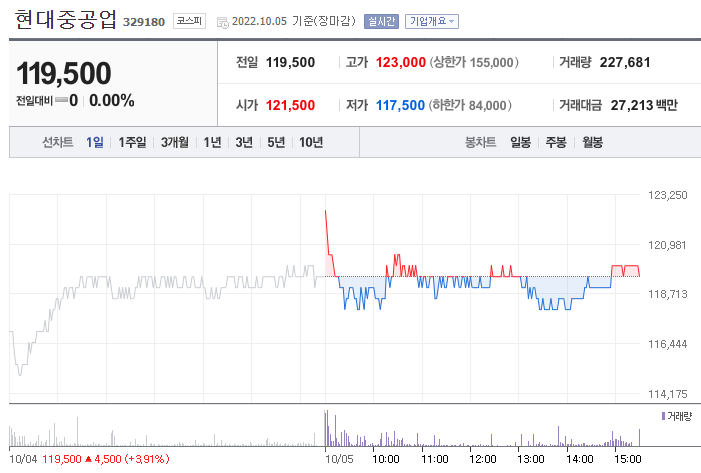
Task: Click the 10:00 time axis label
Action: [x=386, y=459]
